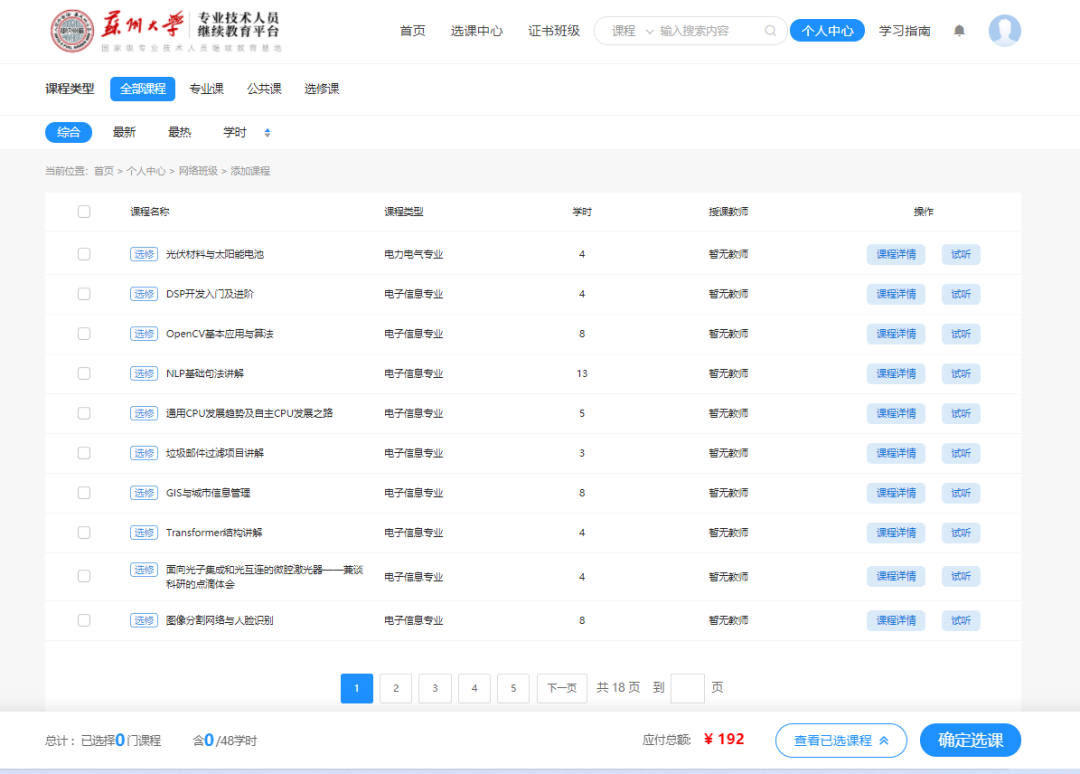Select the checkbox for 光伏材料与太阳能电池
This screenshot has width=1080, height=774.
[x=85, y=253]
